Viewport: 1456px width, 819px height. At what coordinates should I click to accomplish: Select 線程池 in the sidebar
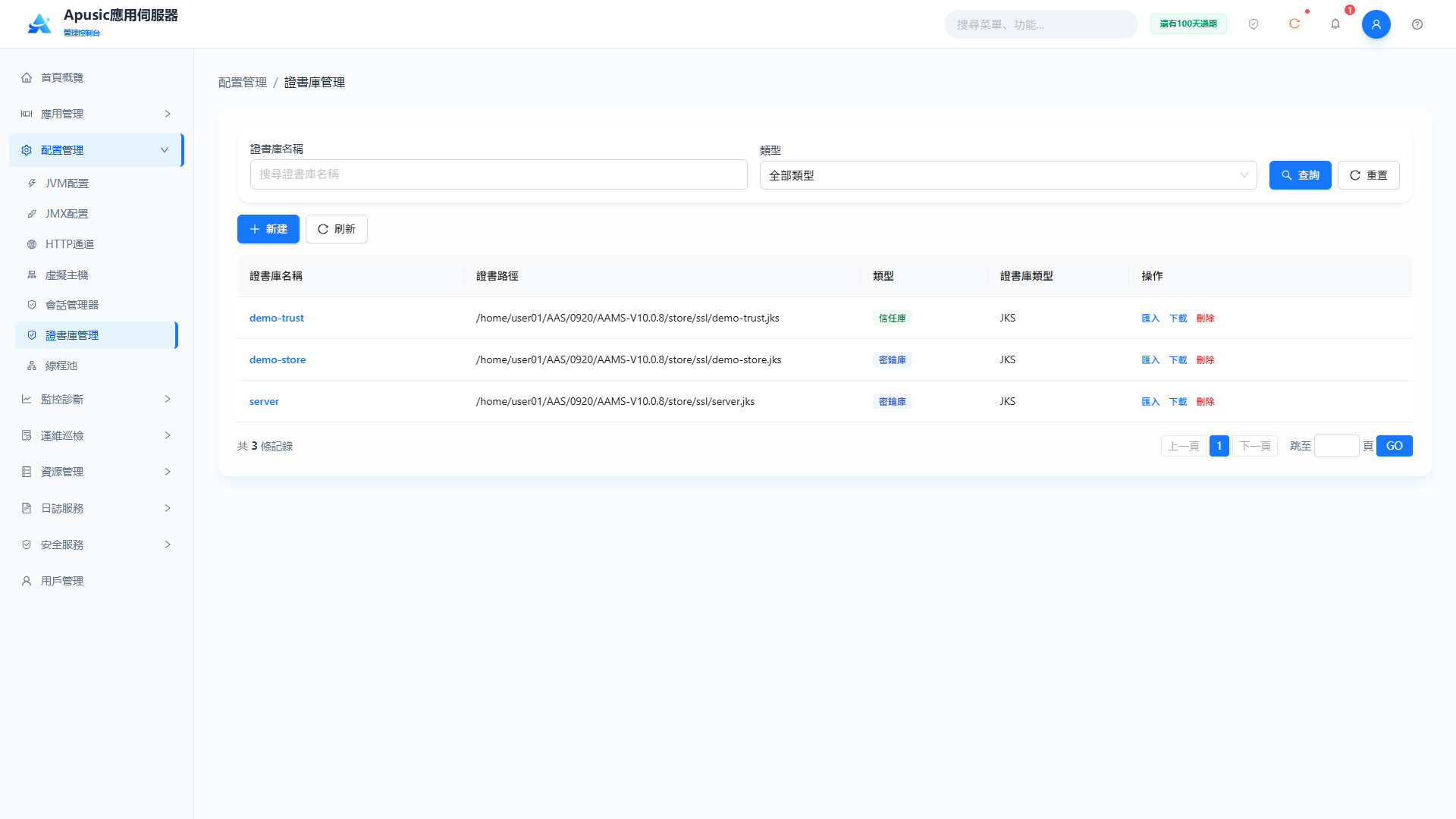tap(96, 366)
